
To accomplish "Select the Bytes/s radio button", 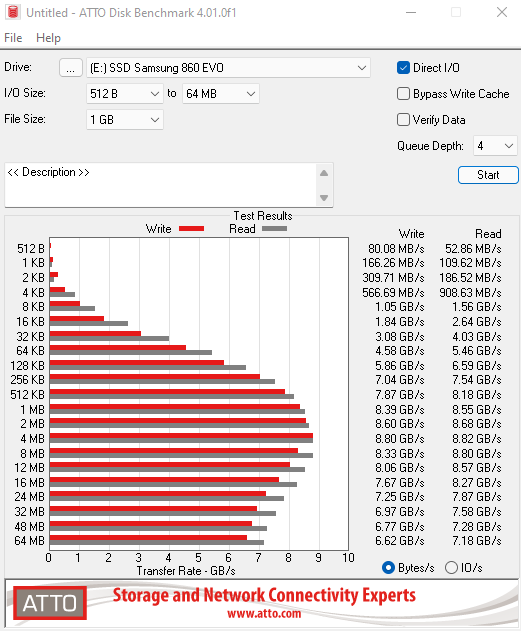I will pyautogui.click(x=388, y=567).
